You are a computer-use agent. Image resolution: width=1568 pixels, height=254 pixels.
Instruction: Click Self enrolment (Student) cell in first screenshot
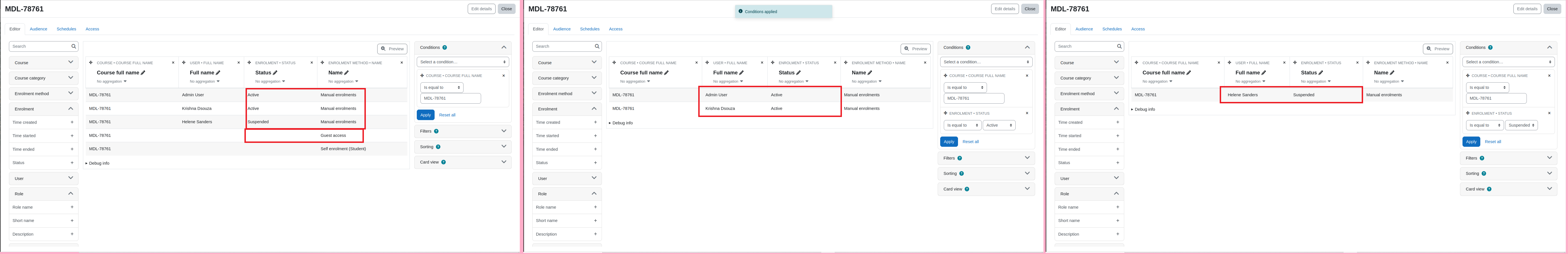[343, 149]
